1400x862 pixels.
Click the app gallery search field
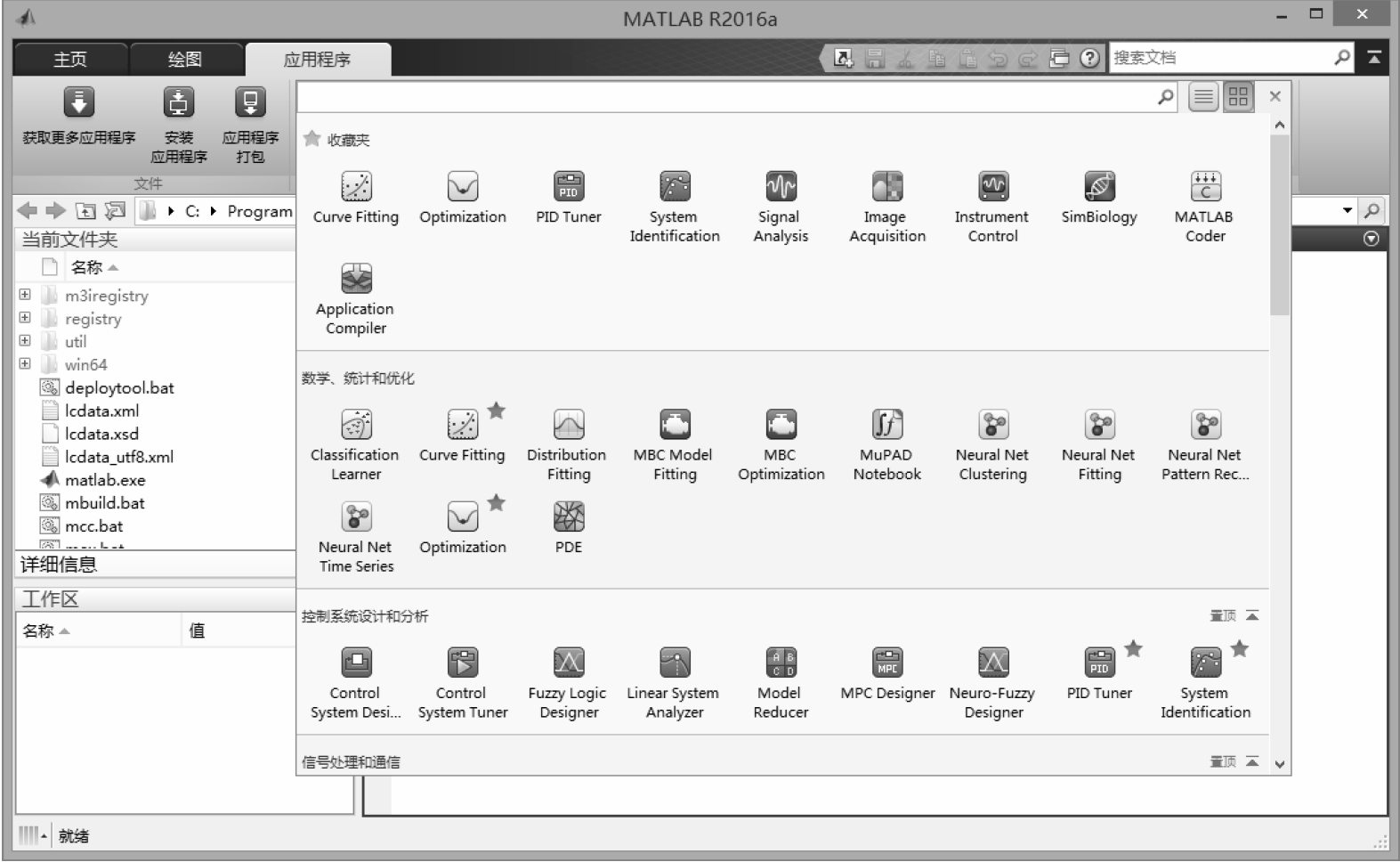[x=738, y=97]
